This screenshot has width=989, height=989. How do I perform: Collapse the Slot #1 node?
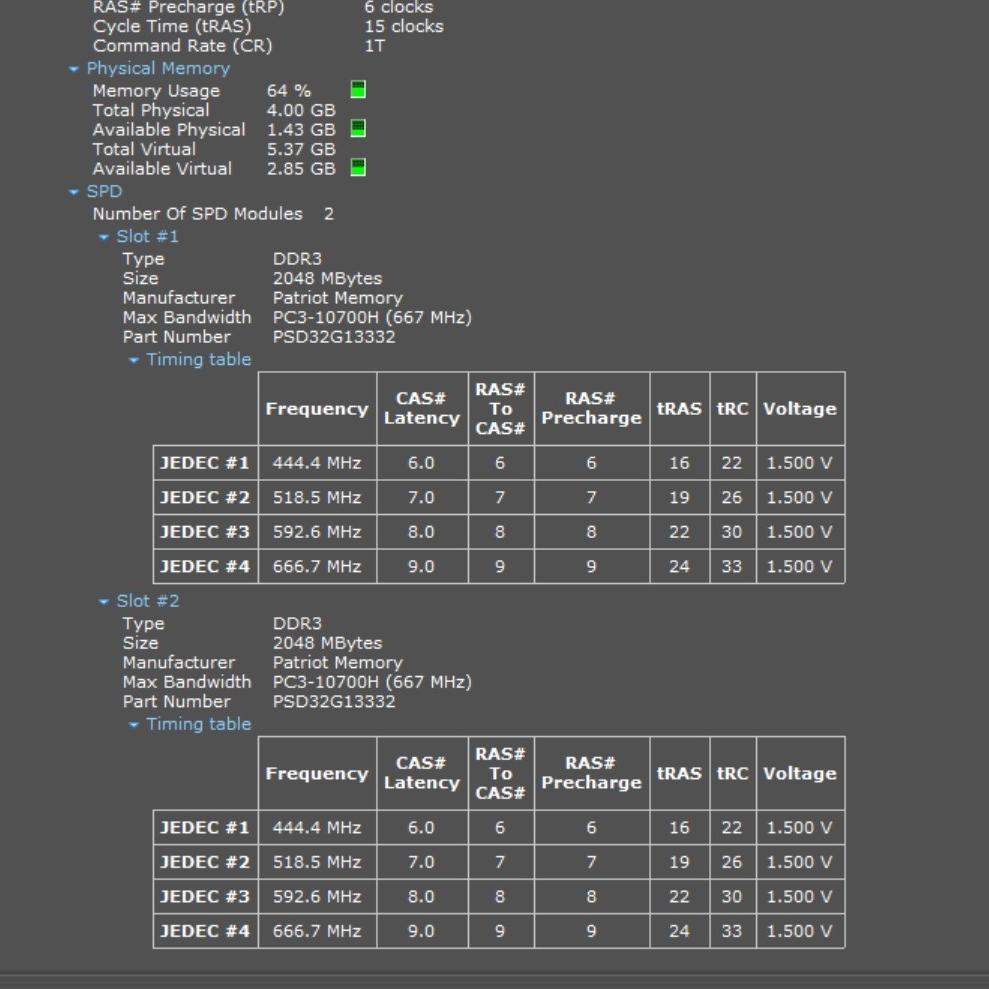104,237
